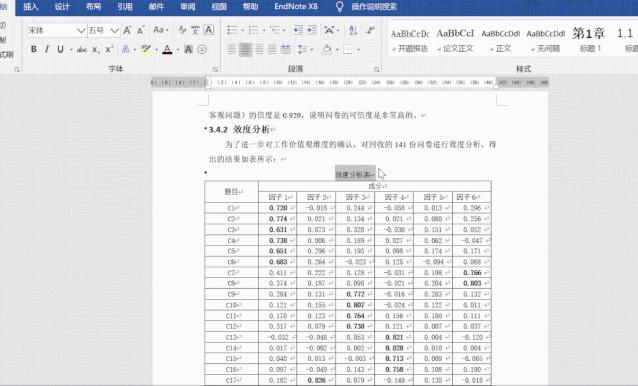
Task: Expand the Font dialog launcher
Action: [x=215, y=69]
